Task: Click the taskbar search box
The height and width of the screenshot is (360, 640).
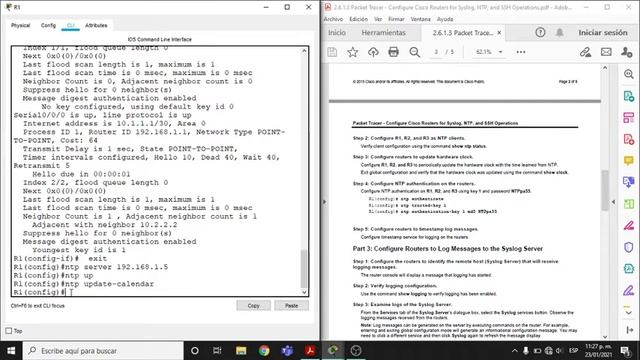Action: coord(103,350)
